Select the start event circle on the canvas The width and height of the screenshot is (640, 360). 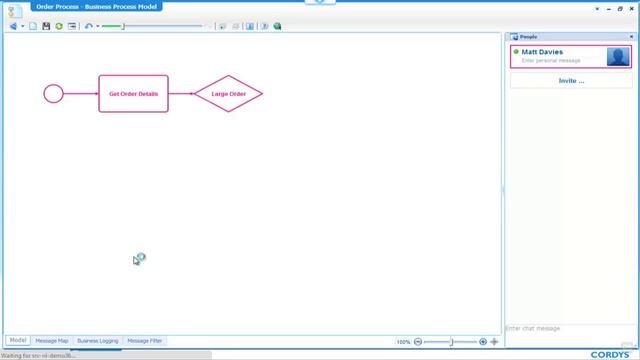(53, 93)
